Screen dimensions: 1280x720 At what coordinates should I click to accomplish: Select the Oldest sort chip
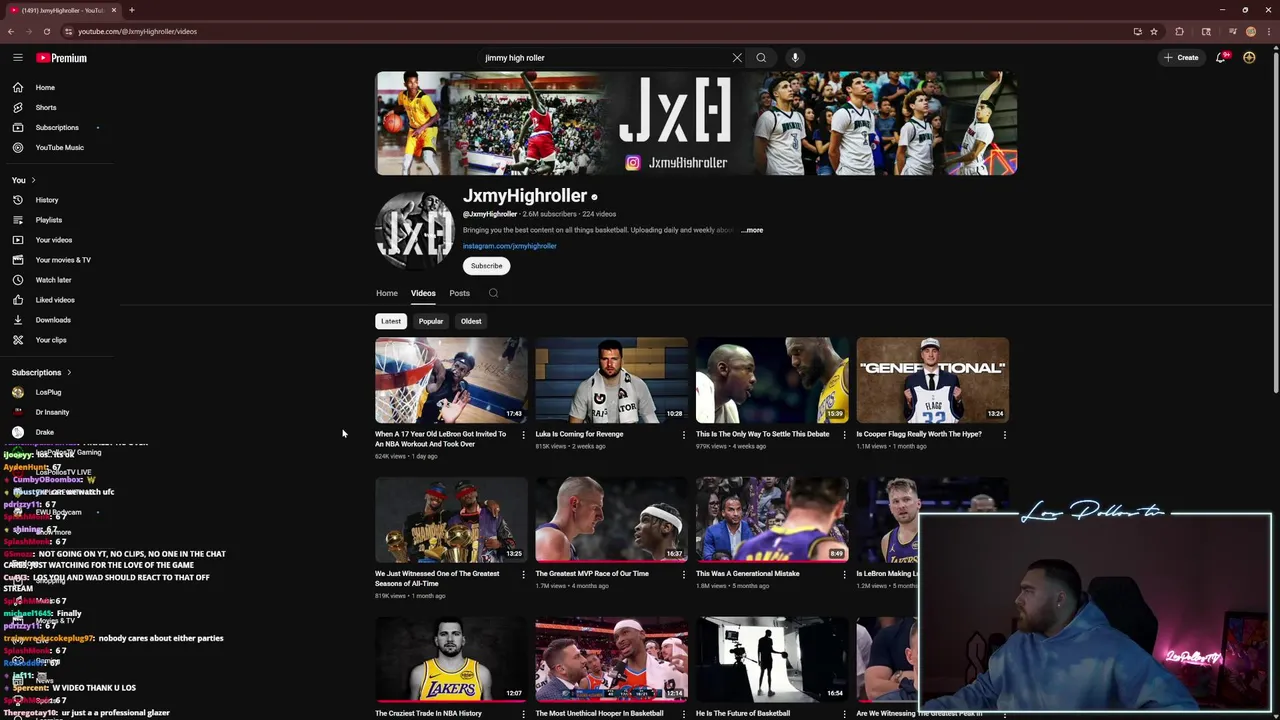pyautogui.click(x=471, y=321)
